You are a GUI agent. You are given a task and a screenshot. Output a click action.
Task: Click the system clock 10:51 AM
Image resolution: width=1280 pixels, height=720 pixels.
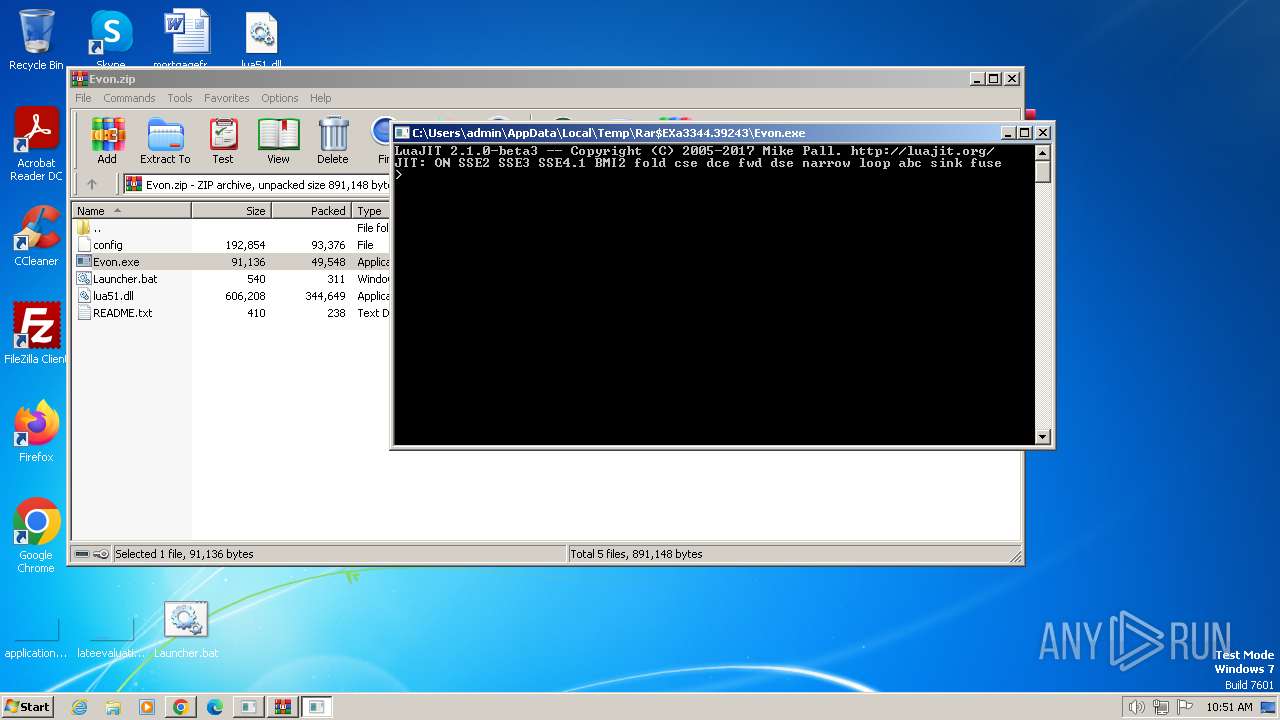(x=1229, y=707)
